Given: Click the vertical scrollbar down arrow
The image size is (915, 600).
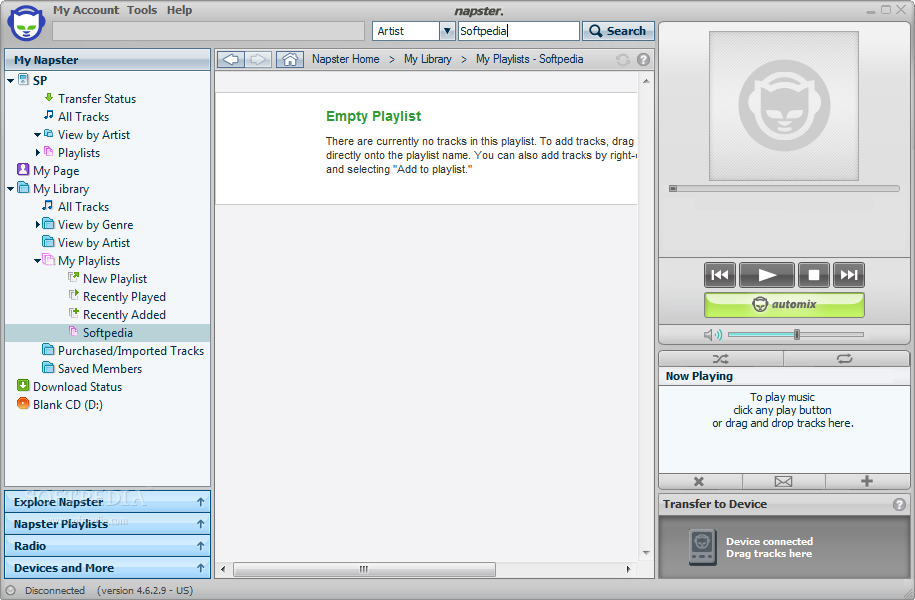Looking at the screenshot, I should tap(646, 553).
